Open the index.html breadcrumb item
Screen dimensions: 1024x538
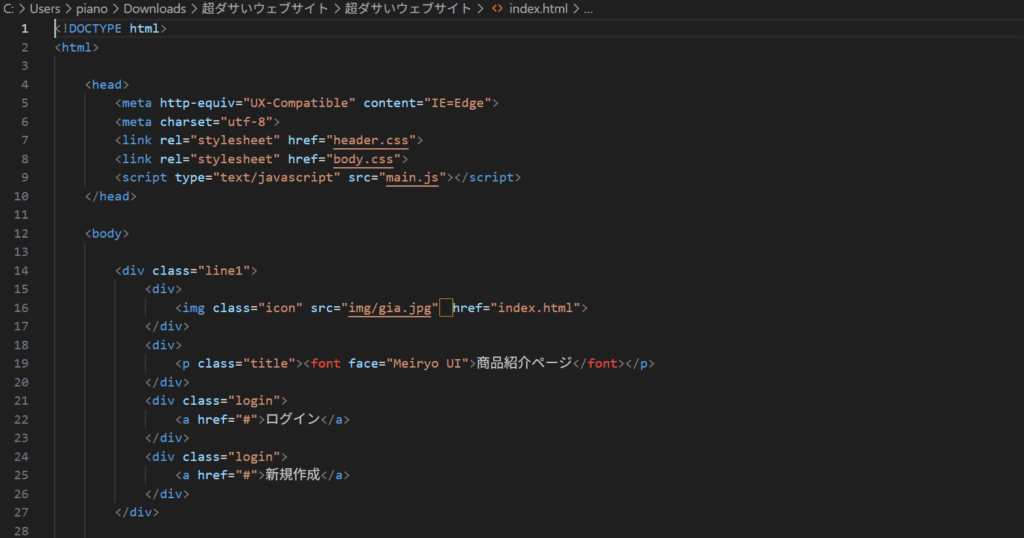click(x=538, y=9)
